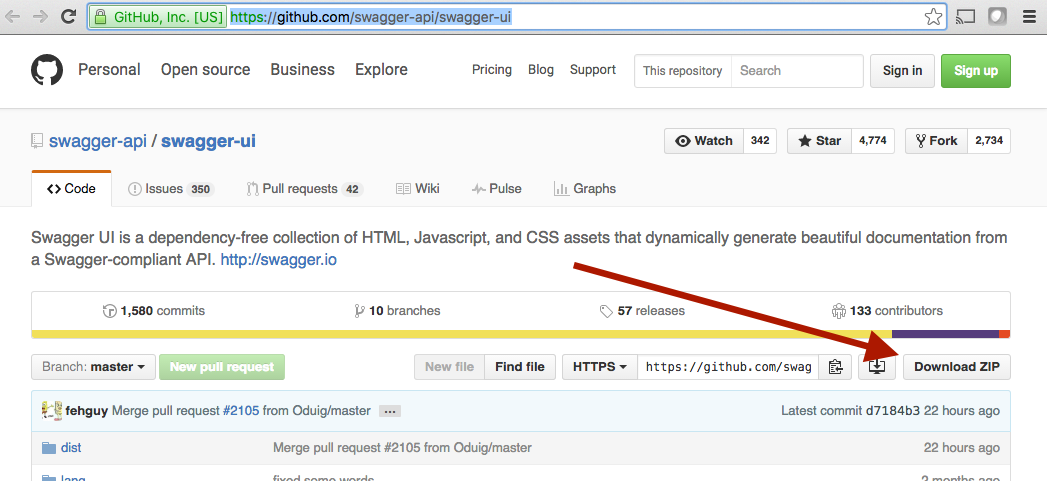Click the Fork button

[x=936, y=141]
